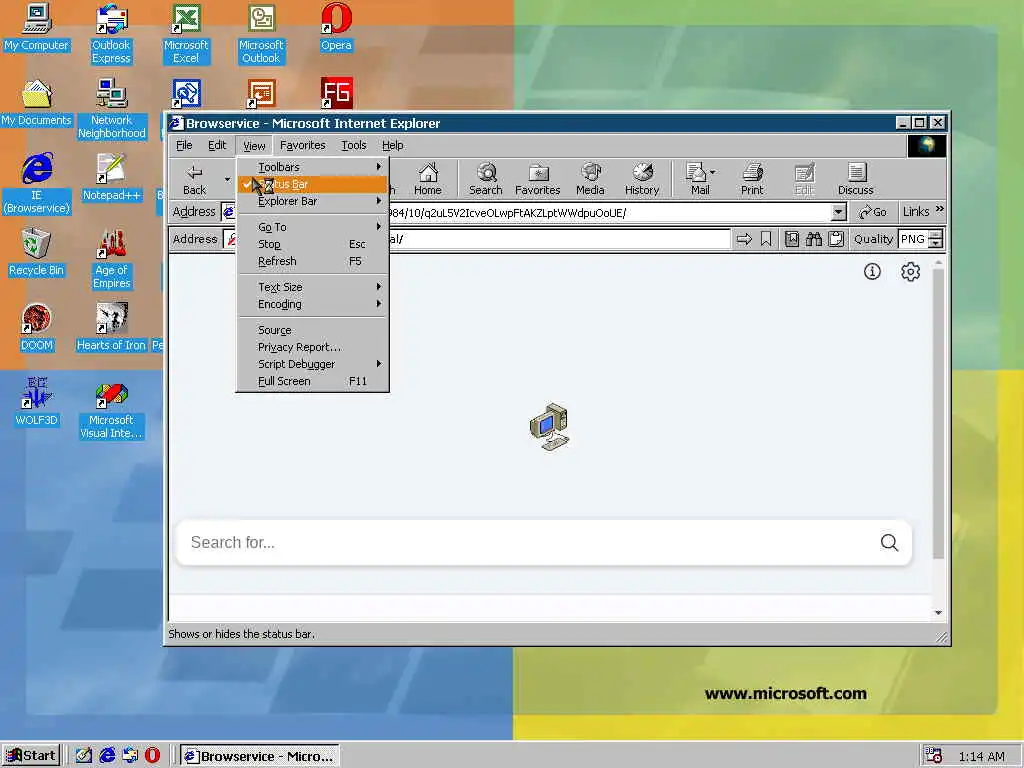Launch Opera from quick launch bar
The image size is (1024, 768).
coord(152,755)
